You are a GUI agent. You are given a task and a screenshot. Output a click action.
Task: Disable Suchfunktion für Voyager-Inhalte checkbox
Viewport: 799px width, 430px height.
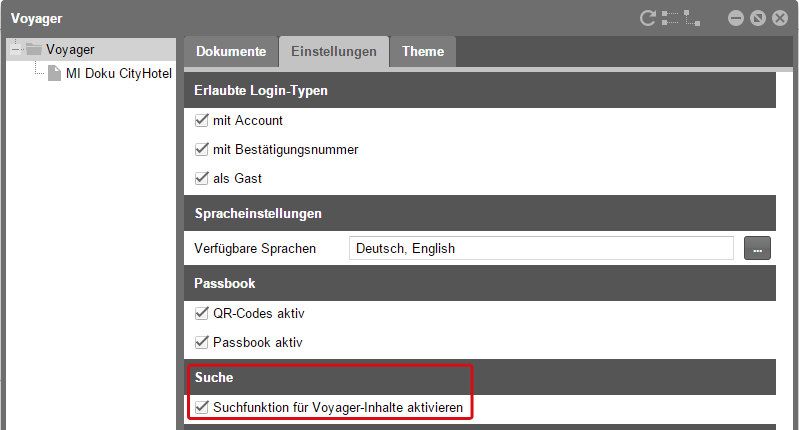pyautogui.click(x=202, y=407)
